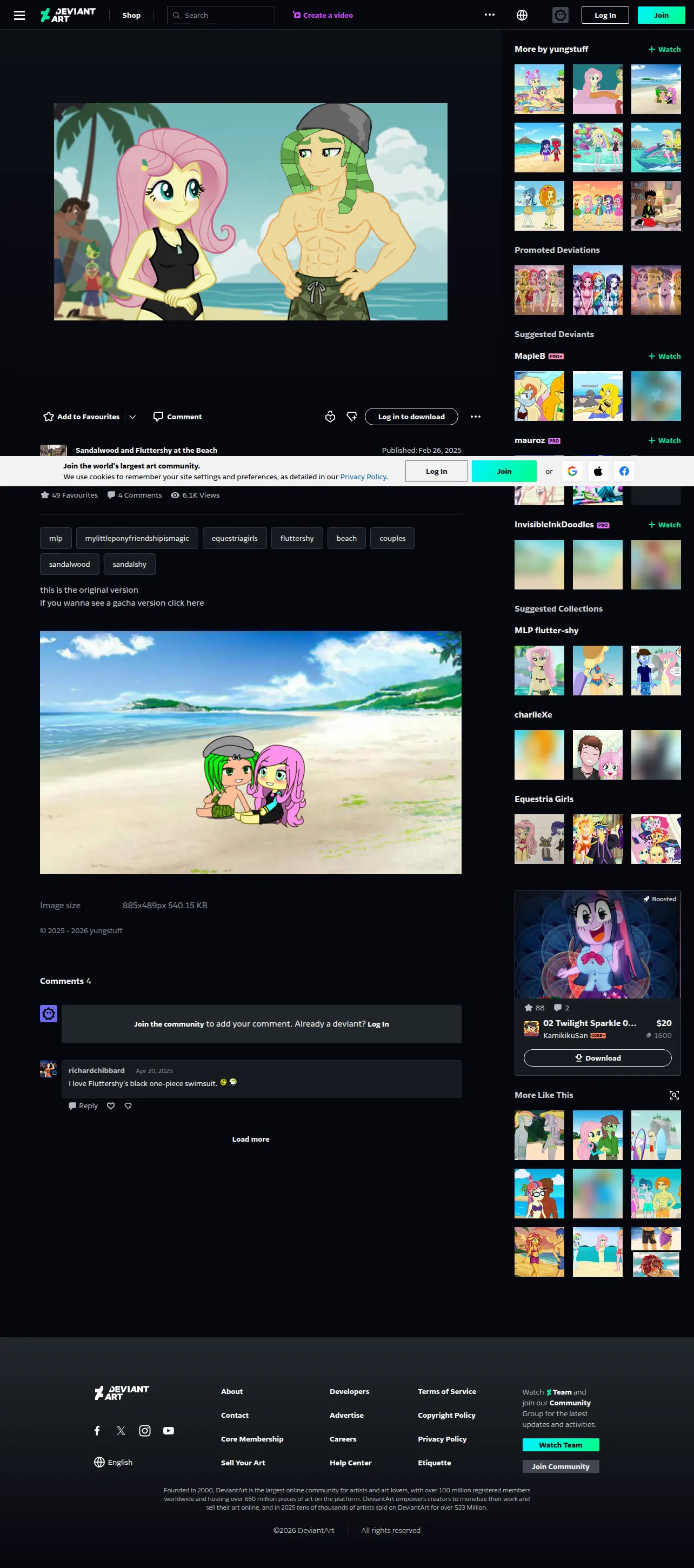This screenshot has width=694, height=1568.
Task: Open Terms of Service footer link
Action: (447, 1391)
